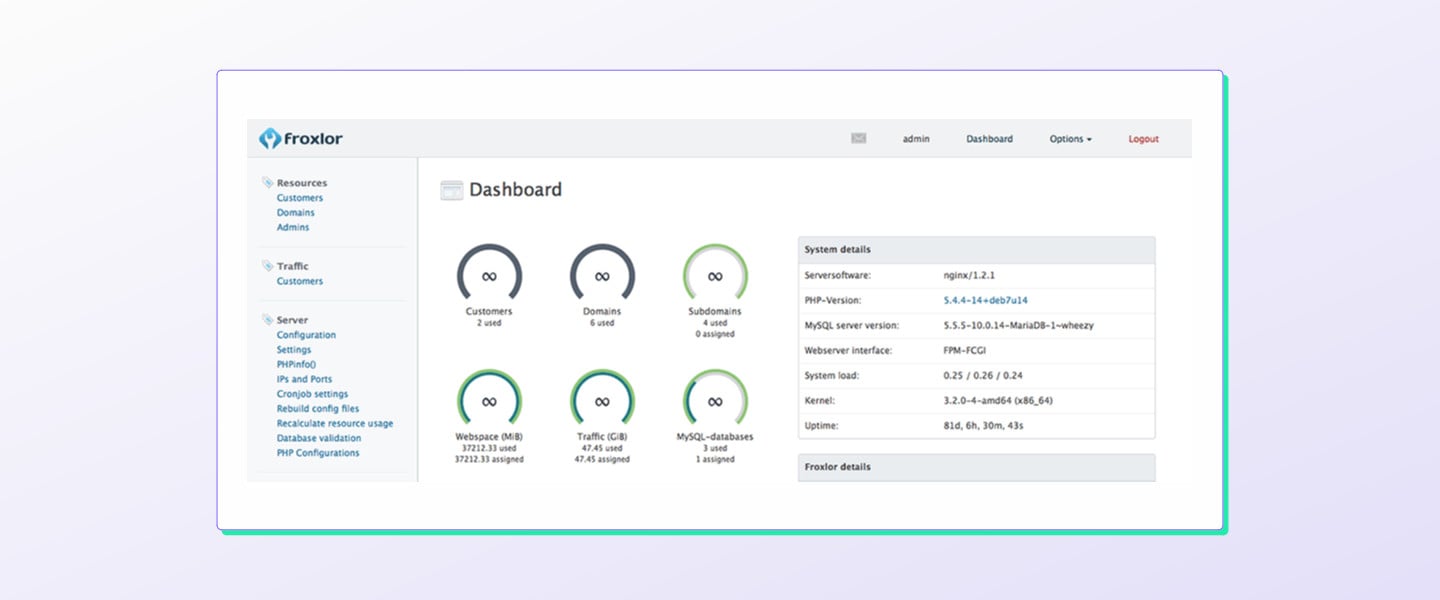This screenshot has height=600, width=1440.
Task: Select Rebuild config files
Action: tap(318, 409)
